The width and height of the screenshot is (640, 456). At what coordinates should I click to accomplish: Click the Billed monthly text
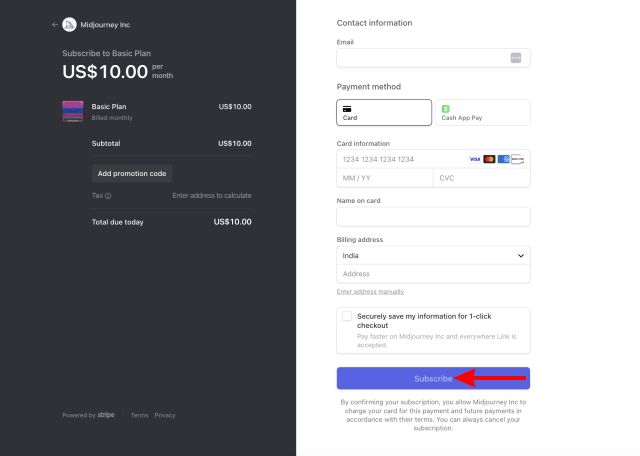click(x=112, y=118)
